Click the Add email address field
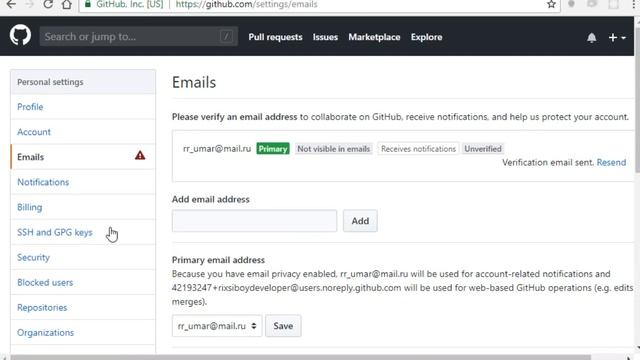Viewport: 640px width, 360px height. click(x=254, y=221)
